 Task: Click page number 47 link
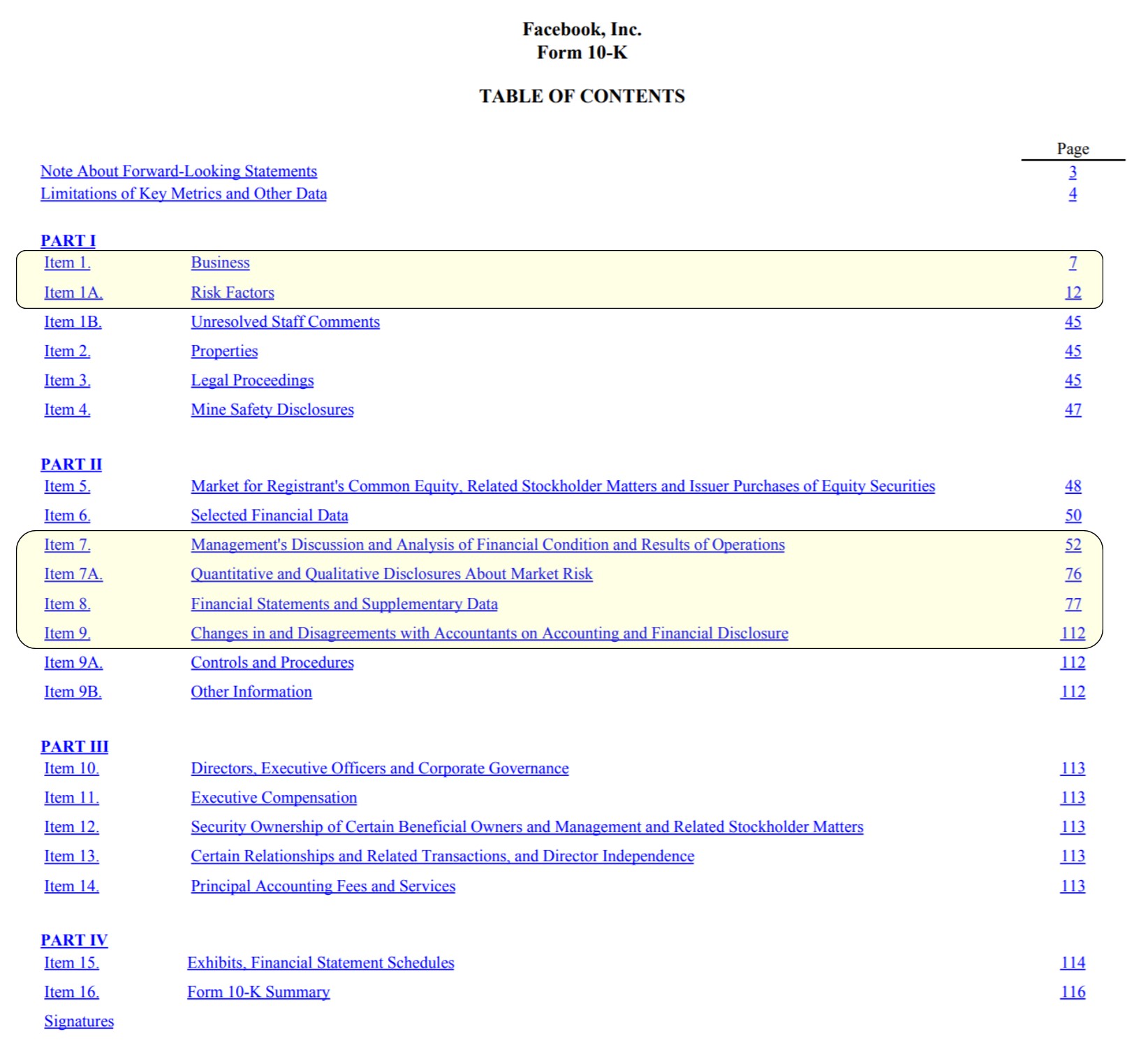[1073, 410]
